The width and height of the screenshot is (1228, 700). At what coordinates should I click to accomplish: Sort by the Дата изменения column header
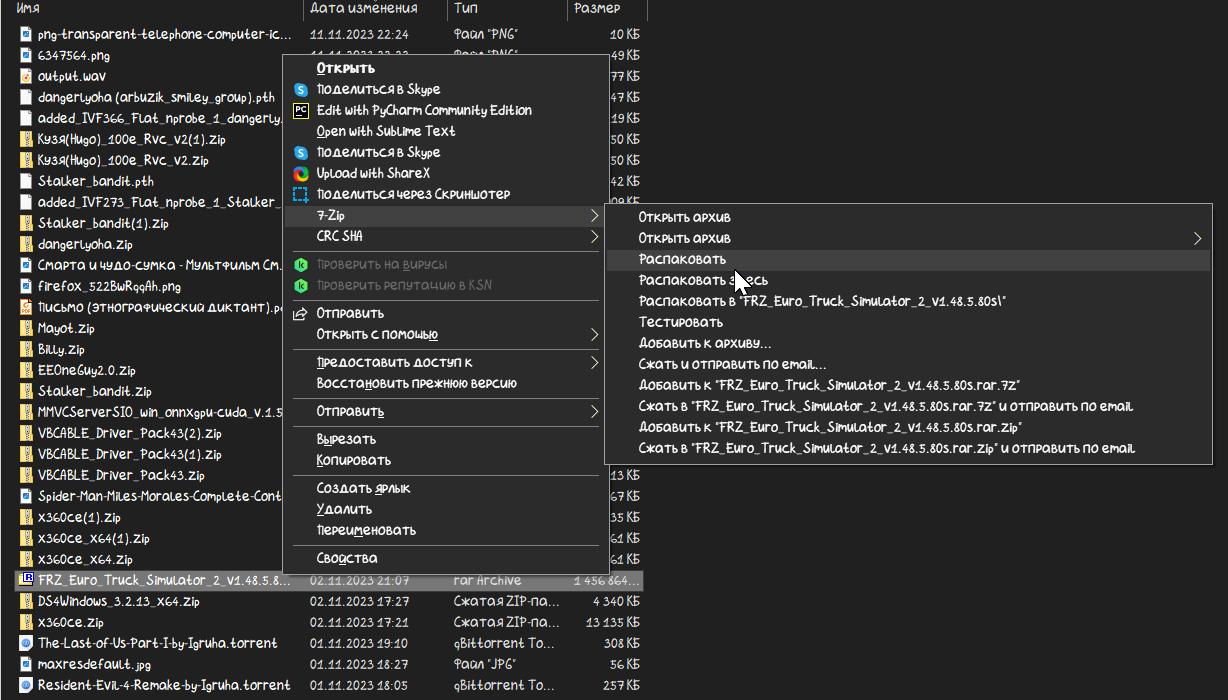[x=364, y=9]
